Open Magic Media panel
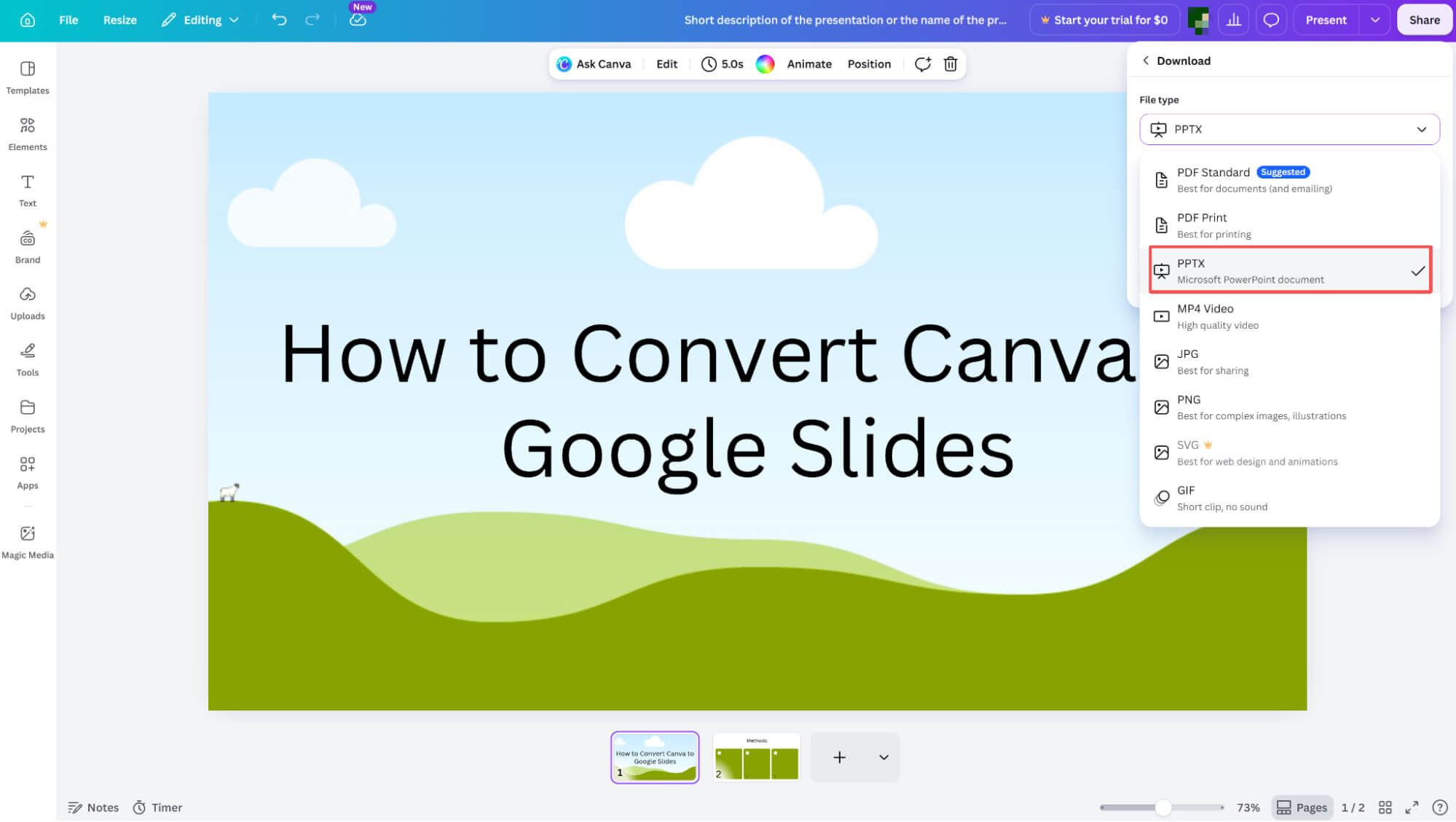The height and width of the screenshot is (822, 1456). click(x=28, y=542)
